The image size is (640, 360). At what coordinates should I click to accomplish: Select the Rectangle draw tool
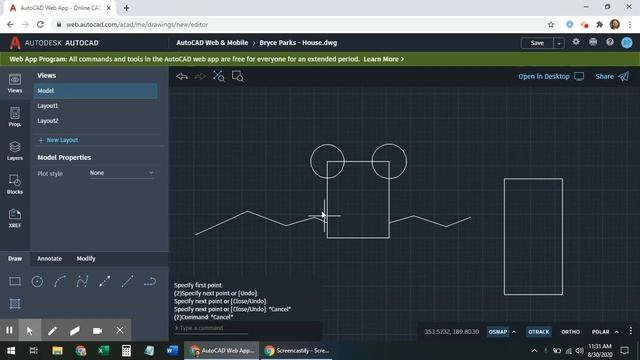tap(15, 281)
